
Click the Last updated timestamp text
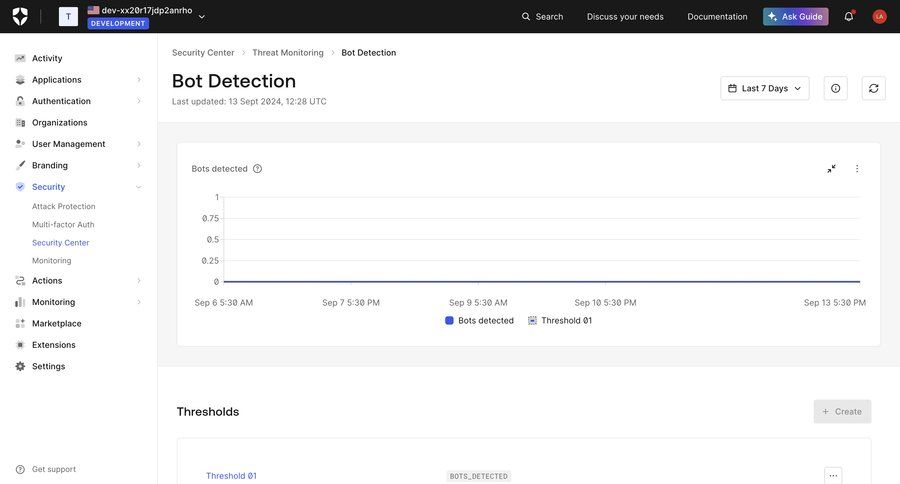pos(249,102)
